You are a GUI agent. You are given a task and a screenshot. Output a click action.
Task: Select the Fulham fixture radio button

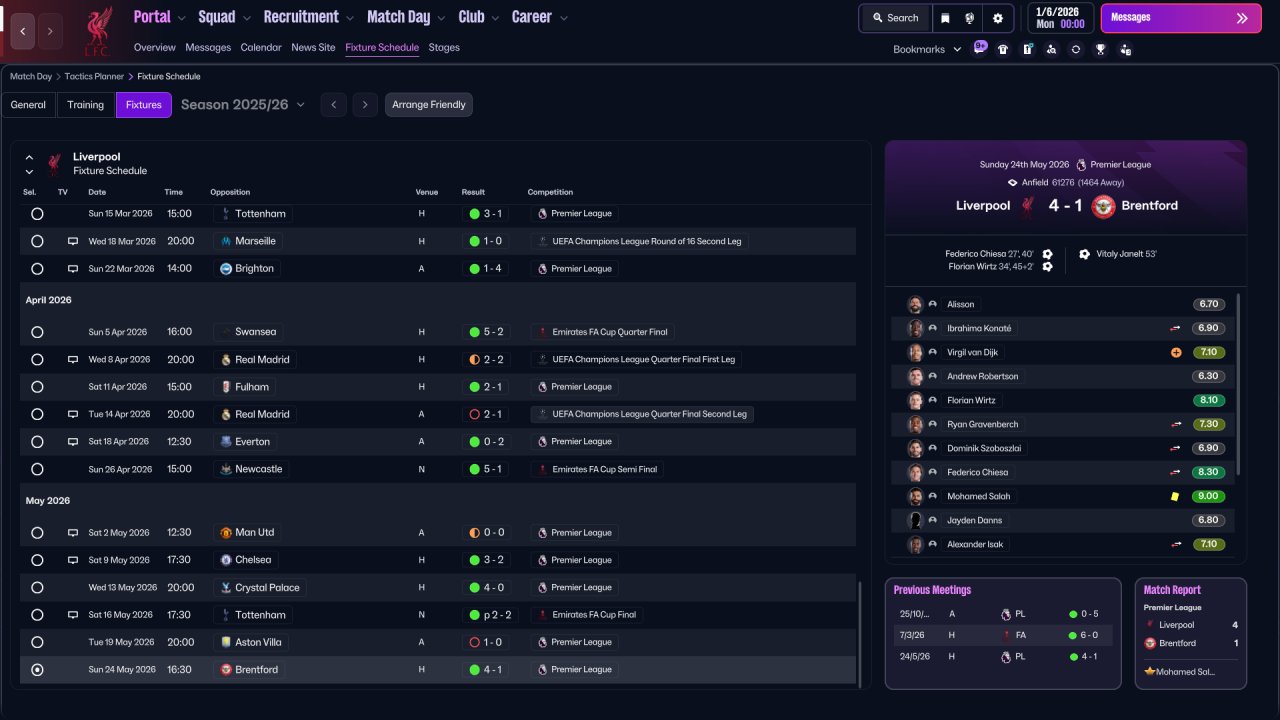[37, 387]
